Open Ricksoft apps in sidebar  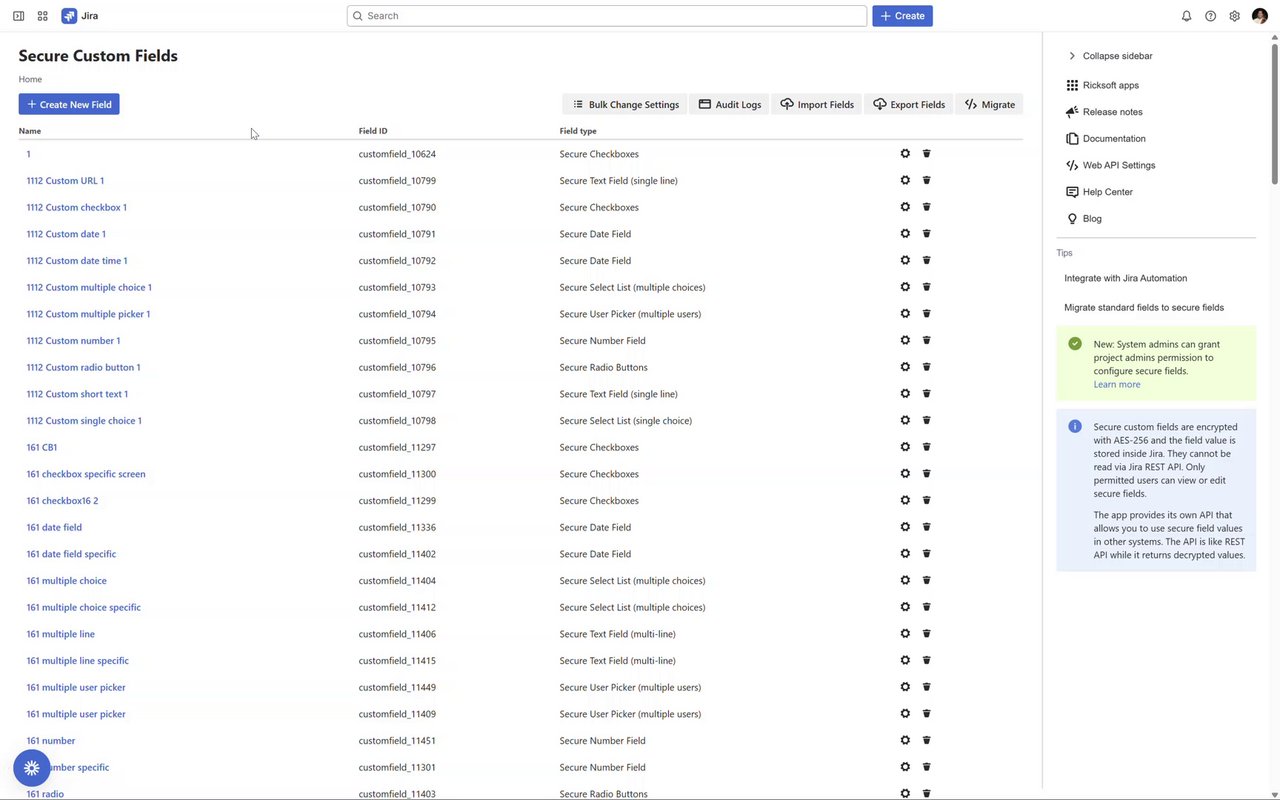(x=1110, y=85)
